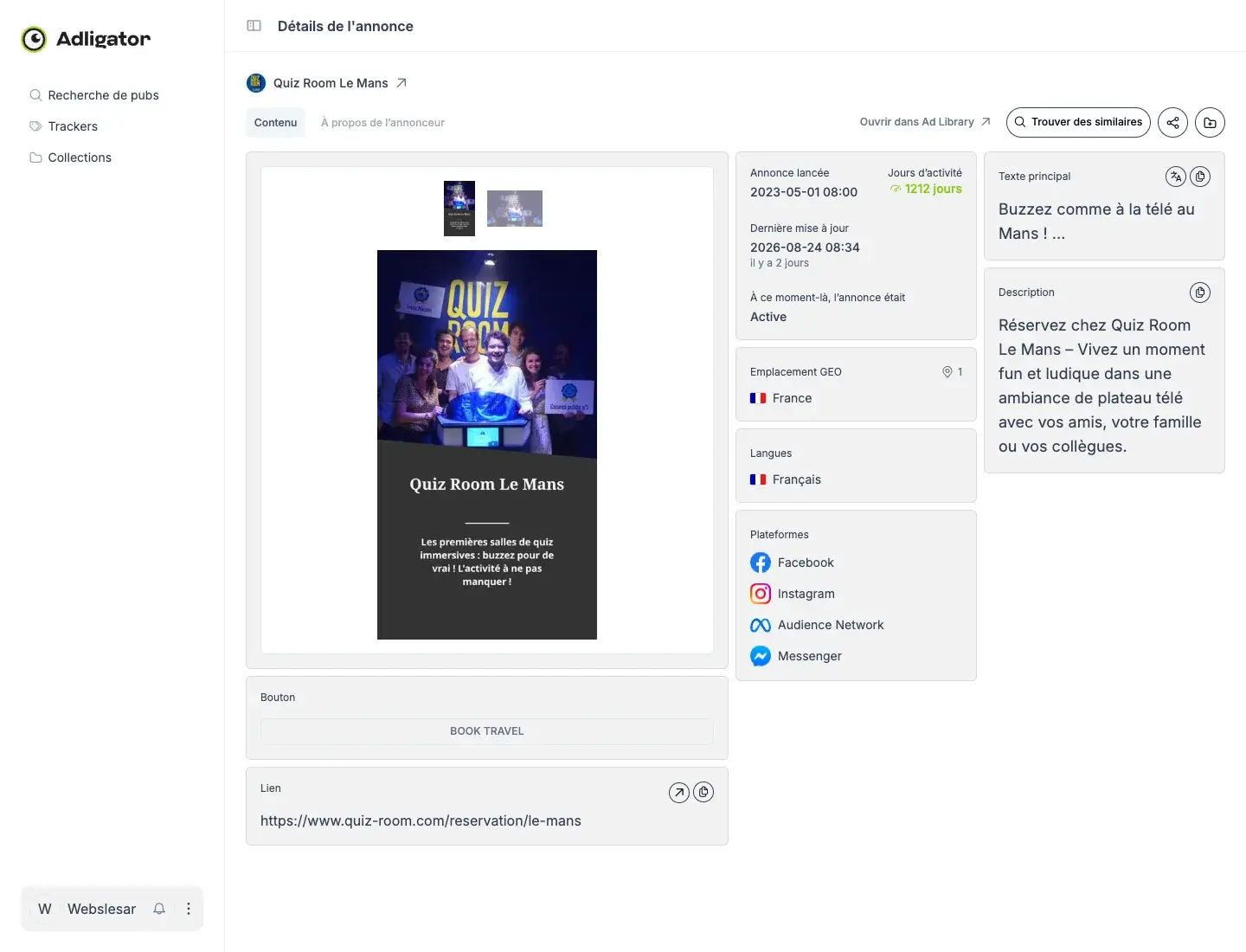Click the Buzzez comme à la télé text
Image resolution: width=1246 pixels, height=952 pixels.
(1096, 222)
